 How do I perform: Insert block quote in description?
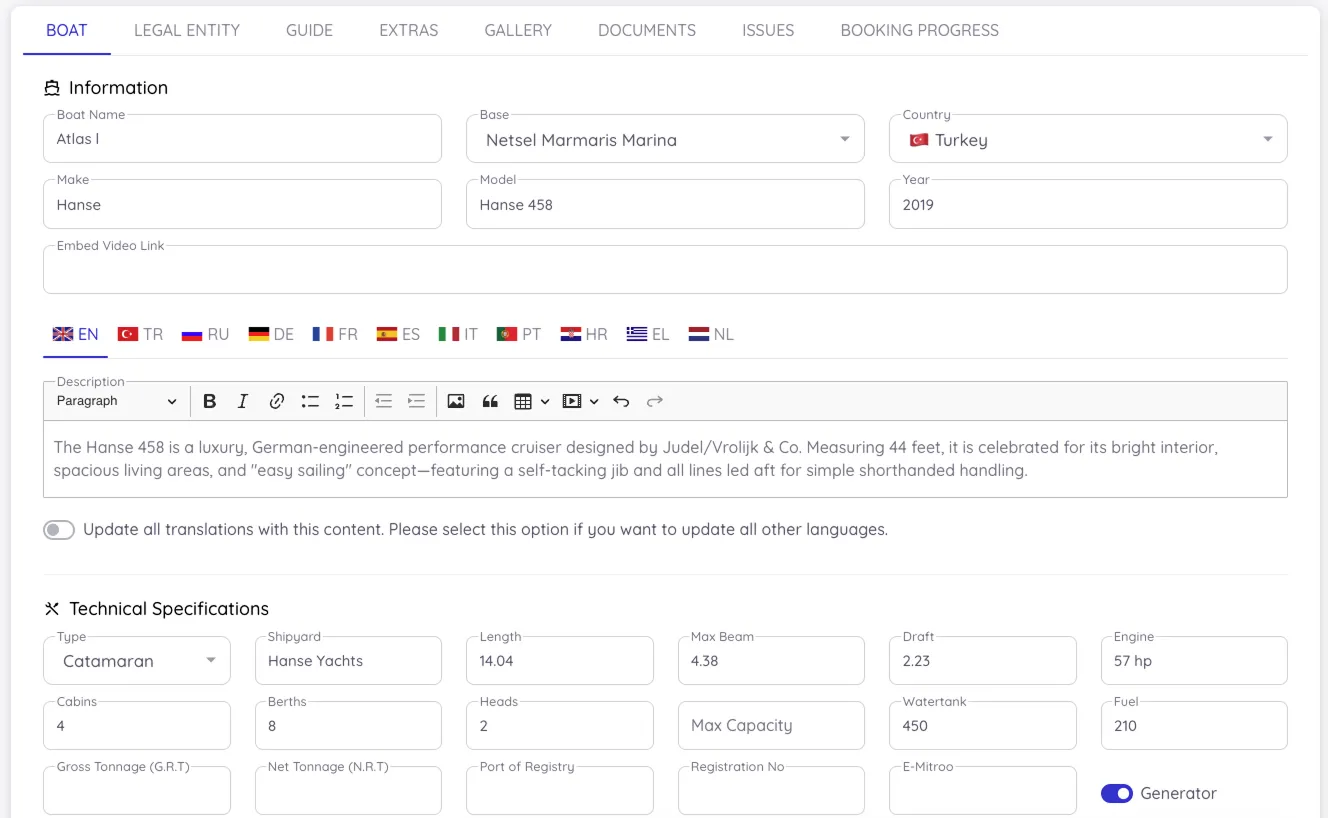pyautogui.click(x=490, y=401)
